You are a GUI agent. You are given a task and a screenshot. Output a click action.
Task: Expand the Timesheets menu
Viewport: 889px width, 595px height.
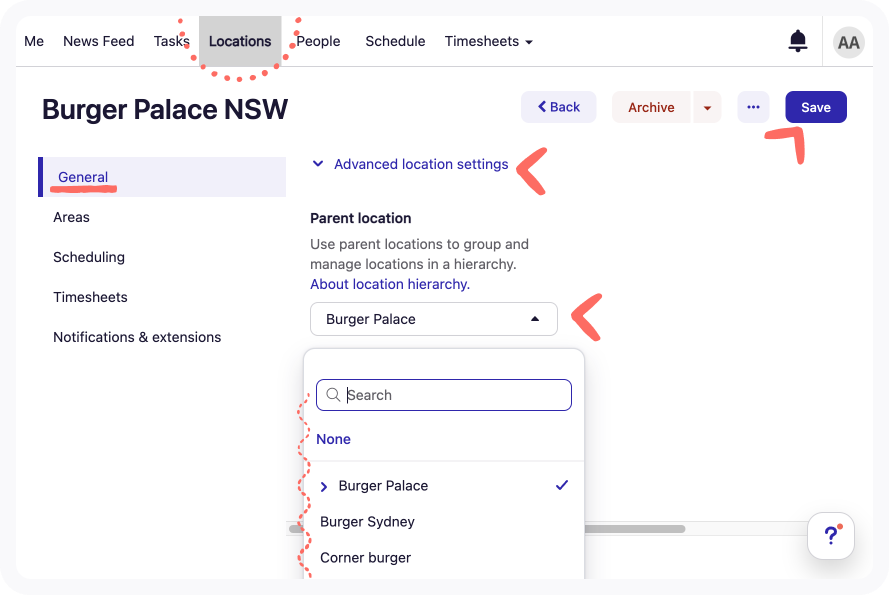coord(488,41)
